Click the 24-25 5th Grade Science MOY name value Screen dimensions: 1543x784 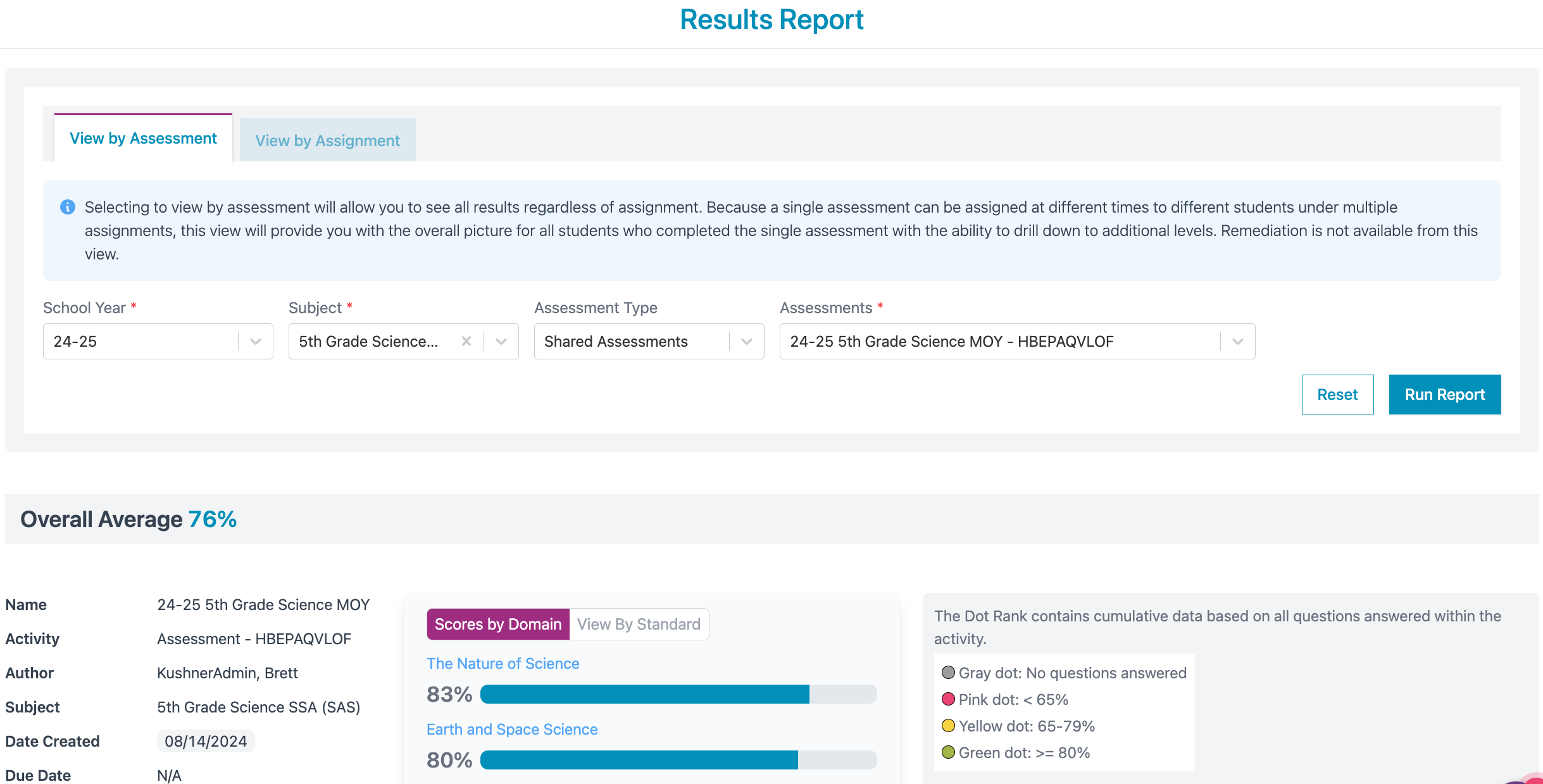click(x=263, y=604)
